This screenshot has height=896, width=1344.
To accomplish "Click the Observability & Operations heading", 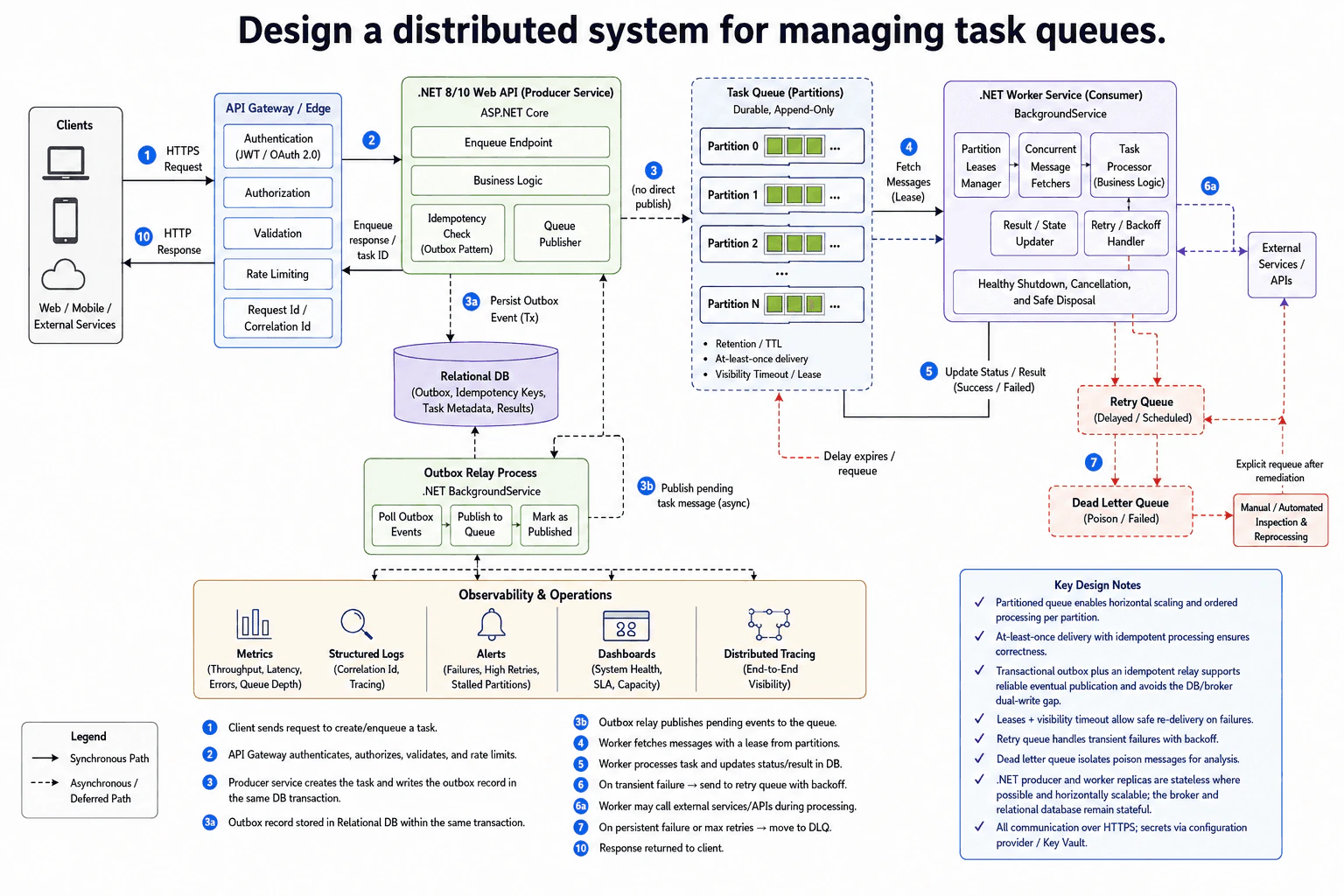I will point(535,595).
